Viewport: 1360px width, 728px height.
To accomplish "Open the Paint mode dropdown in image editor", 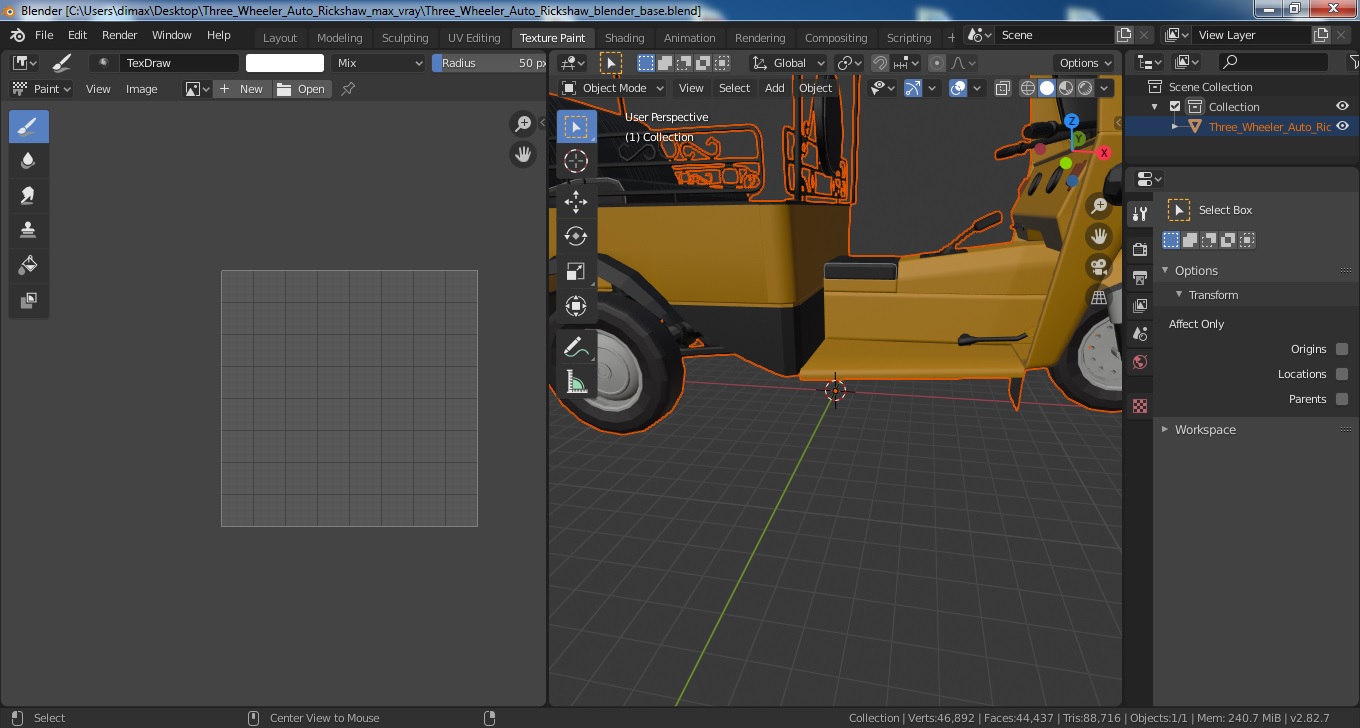I will coord(41,89).
